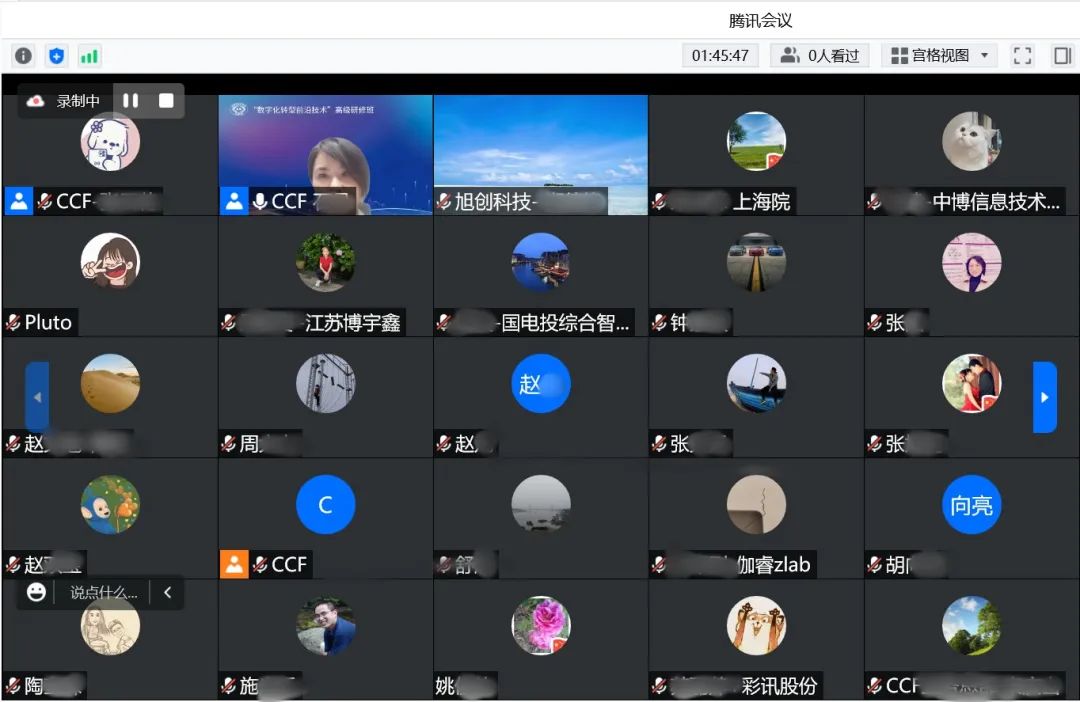
Task: Unmute participant Pluto's microphone
Action: pos(14,322)
